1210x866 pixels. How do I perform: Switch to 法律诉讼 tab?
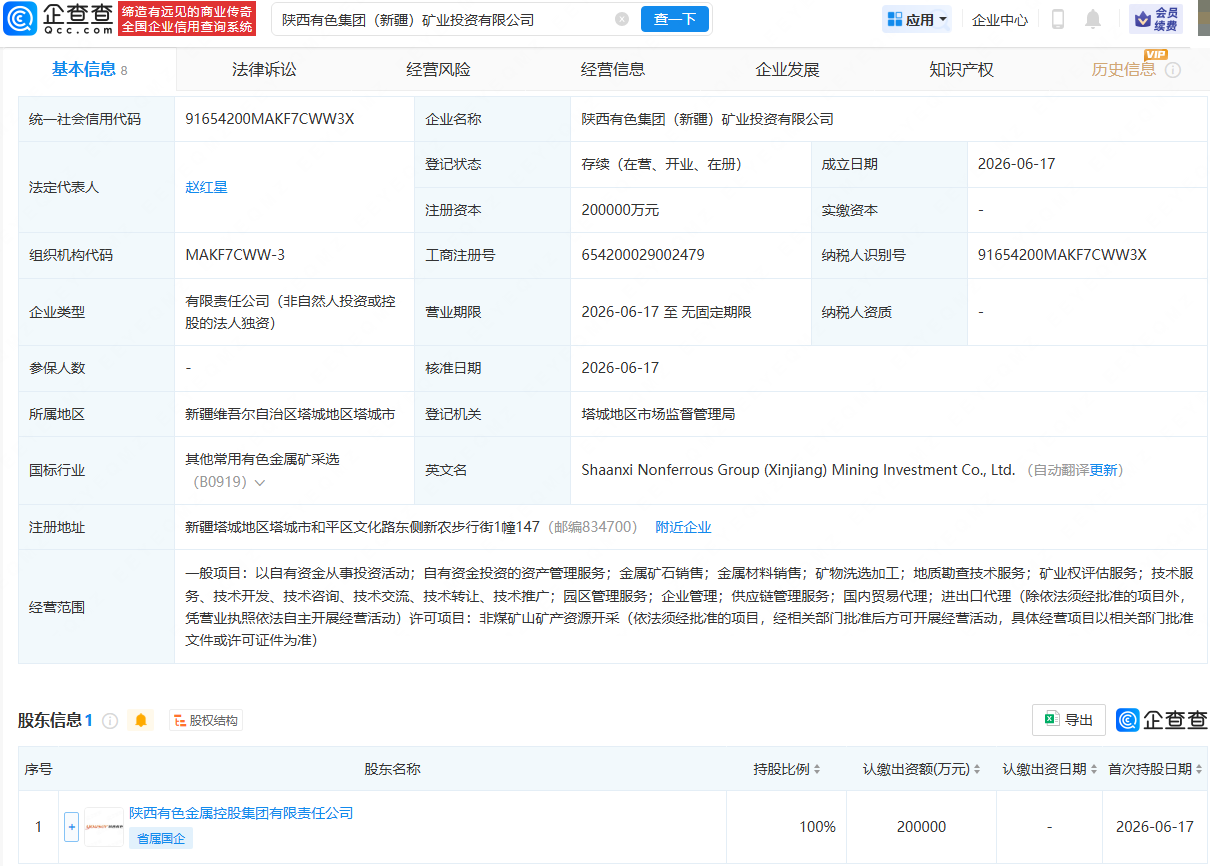pyautogui.click(x=264, y=69)
